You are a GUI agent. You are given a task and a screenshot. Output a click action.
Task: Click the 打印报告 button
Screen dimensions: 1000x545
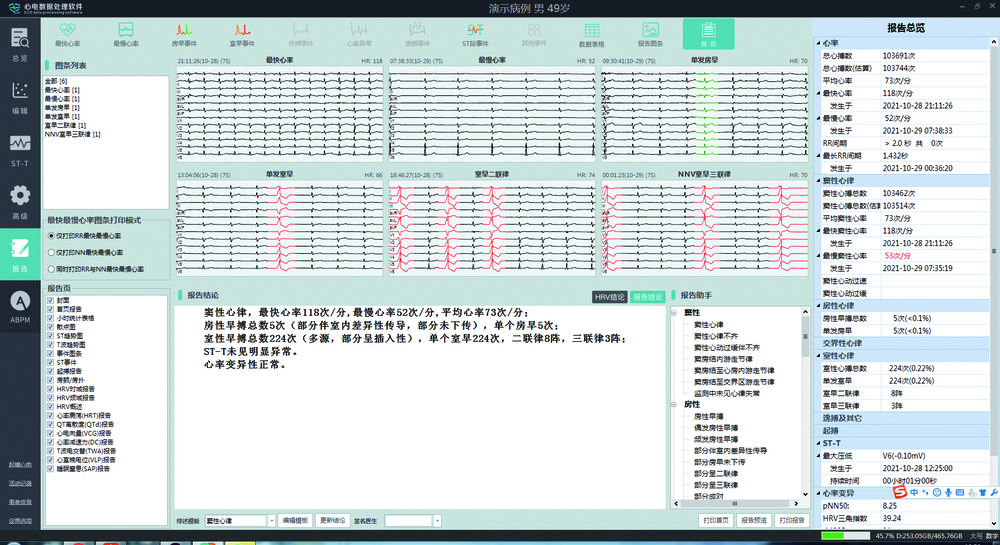(790, 521)
